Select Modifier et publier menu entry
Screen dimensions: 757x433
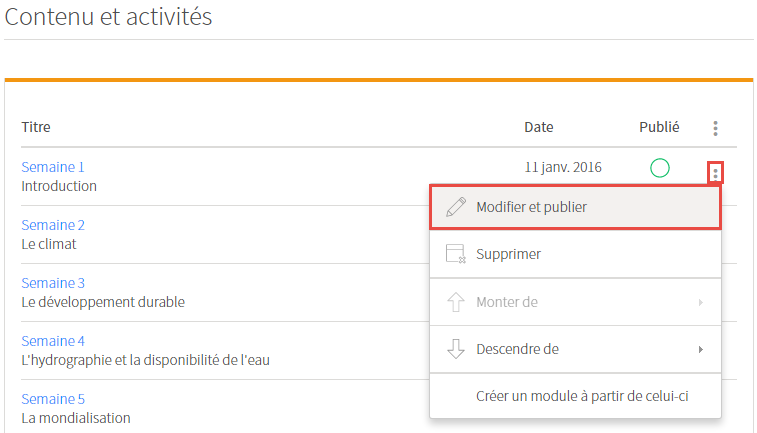point(575,207)
